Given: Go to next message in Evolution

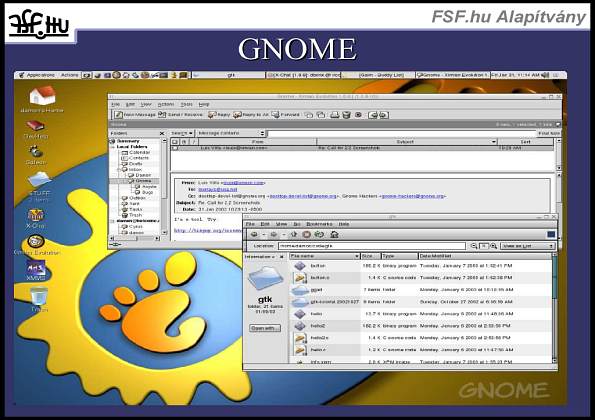Looking at the screenshot, I should point(383,115).
